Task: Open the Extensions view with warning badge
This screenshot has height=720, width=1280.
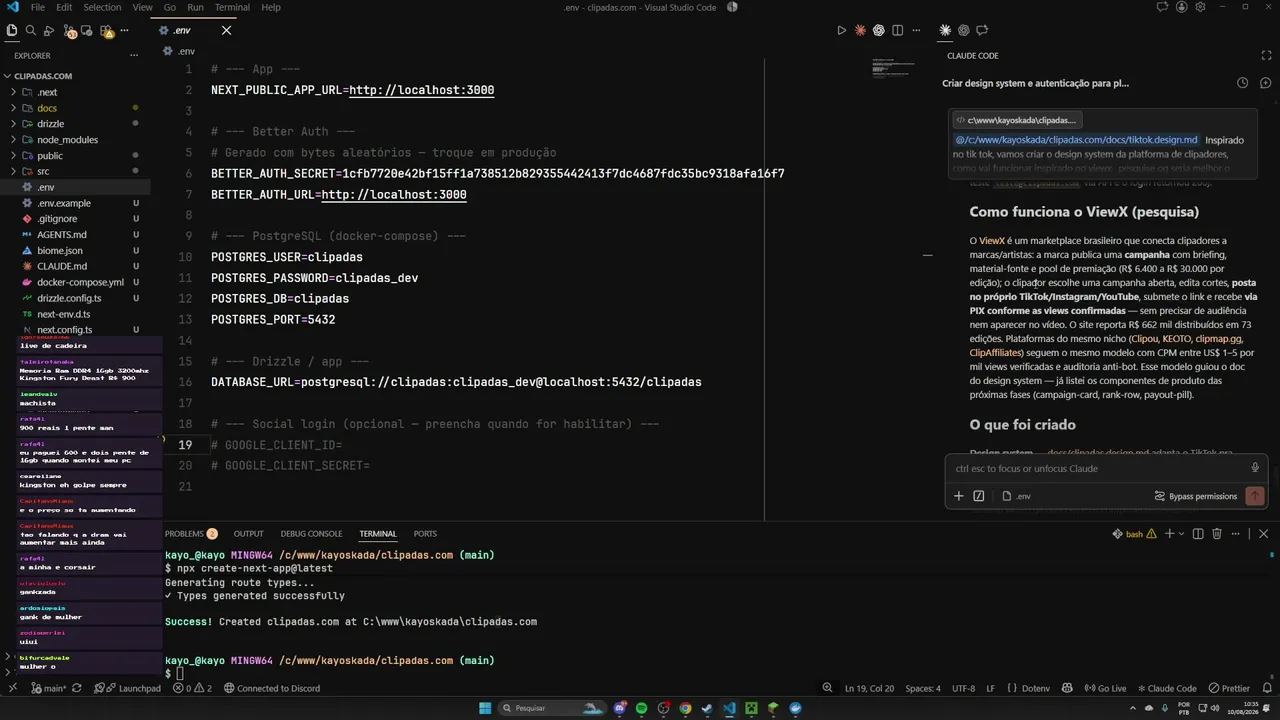Action: [106, 31]
